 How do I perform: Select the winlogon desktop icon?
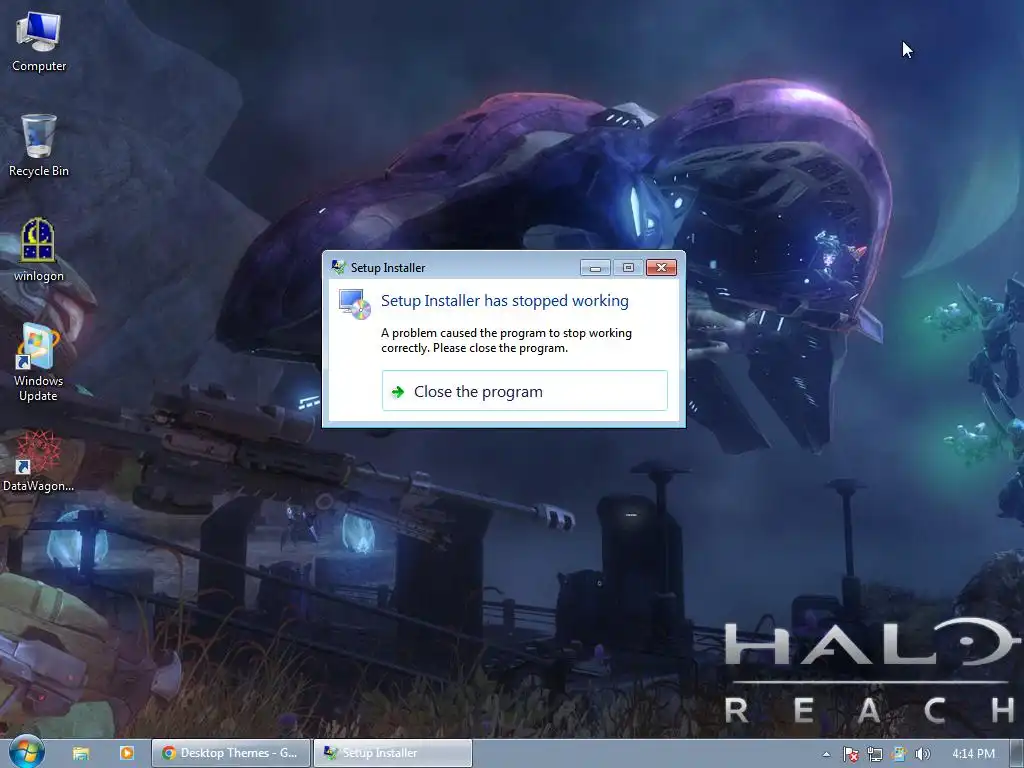39,250
